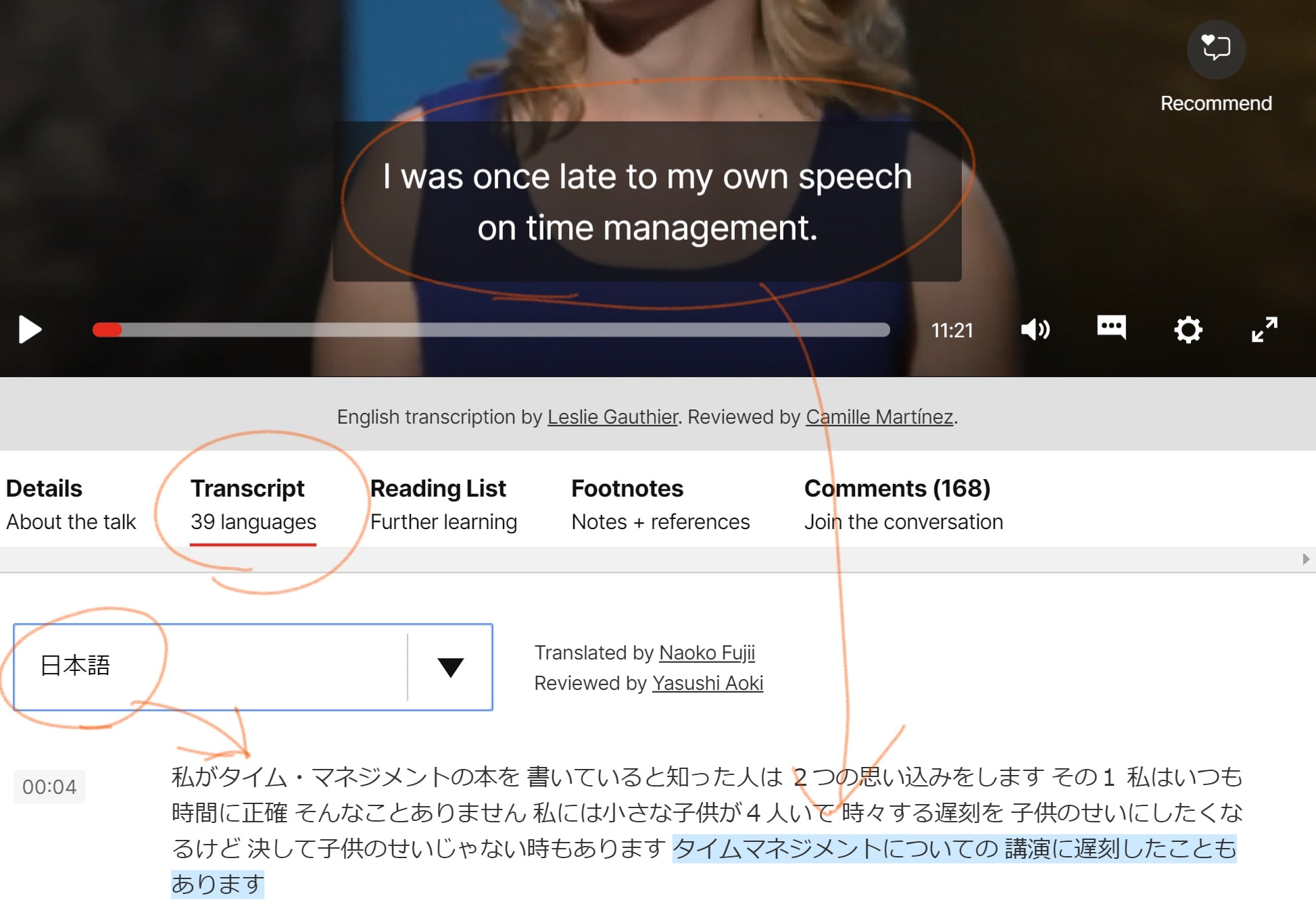Seek along the video progress bar

pos(491,330)
